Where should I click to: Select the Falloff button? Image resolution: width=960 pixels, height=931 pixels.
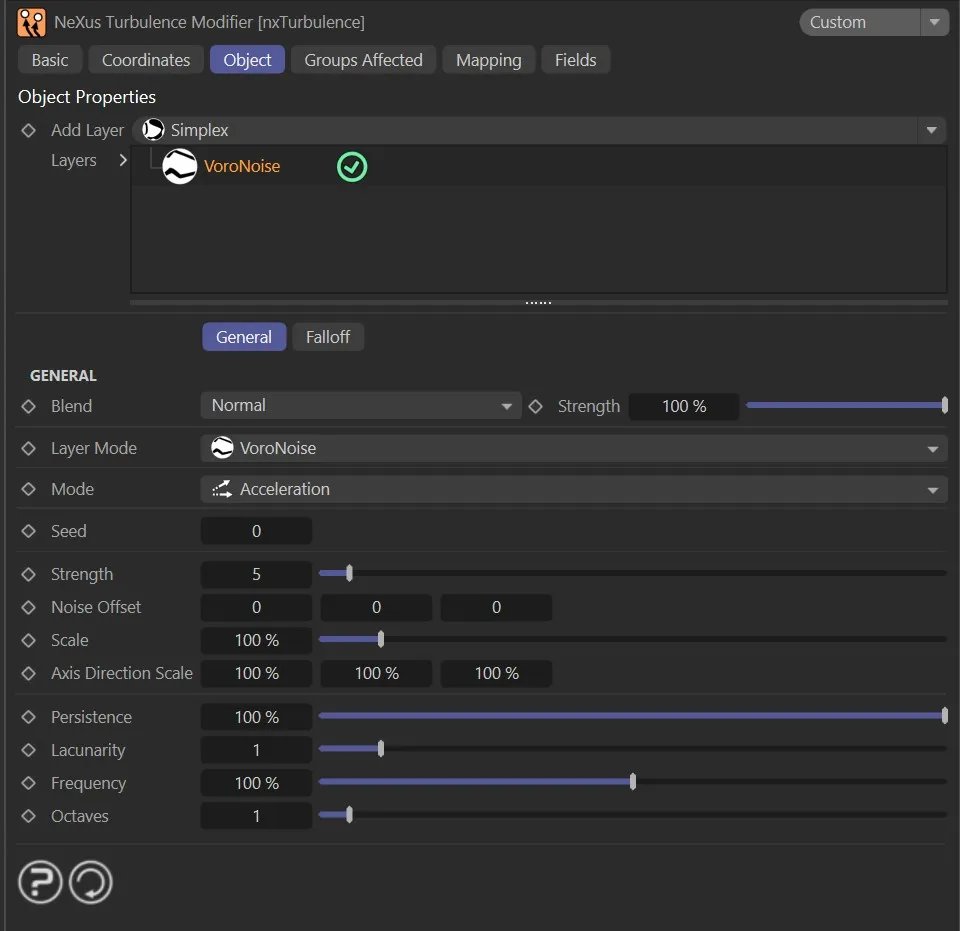(x=328, y=337)
